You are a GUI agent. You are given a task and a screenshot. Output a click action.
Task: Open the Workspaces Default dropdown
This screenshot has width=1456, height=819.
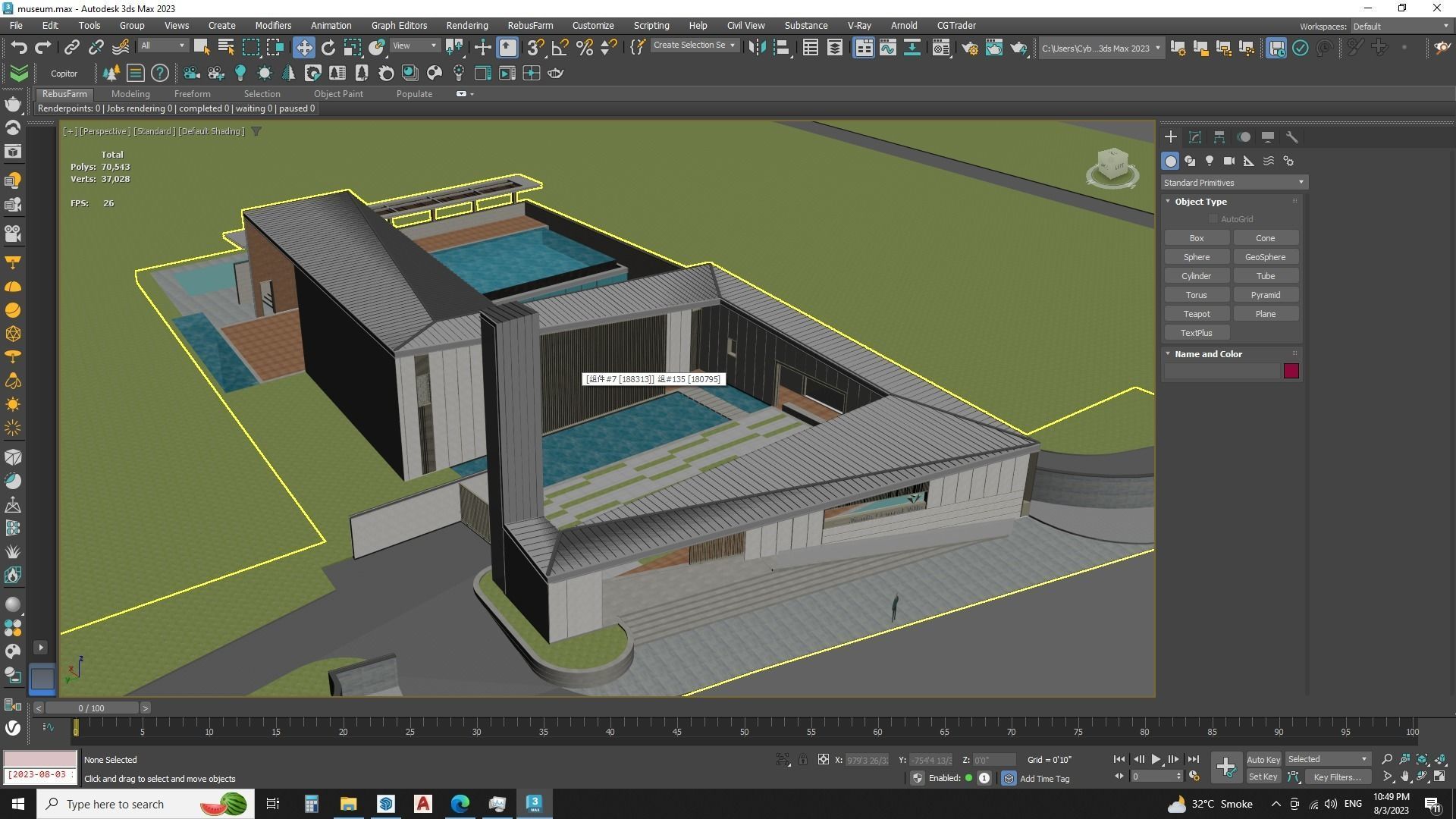click(x=1400, y=27)
